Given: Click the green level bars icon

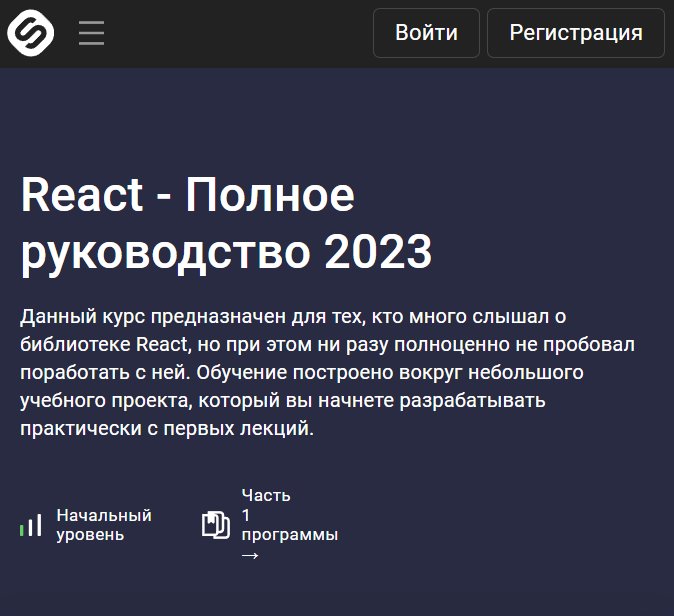Looking at the screenshot, I should point(31,525).
